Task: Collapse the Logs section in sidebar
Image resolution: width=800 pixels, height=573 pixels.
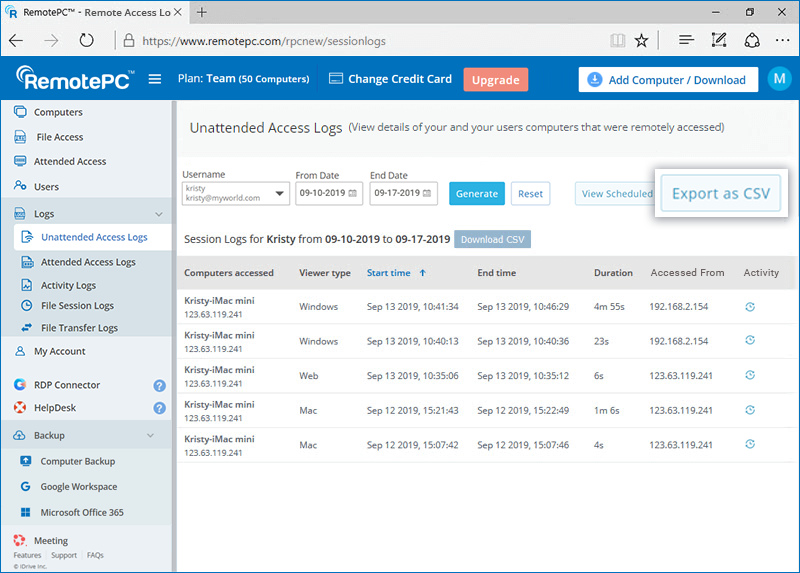Action: pyautogui.click(x=158, y=214)
